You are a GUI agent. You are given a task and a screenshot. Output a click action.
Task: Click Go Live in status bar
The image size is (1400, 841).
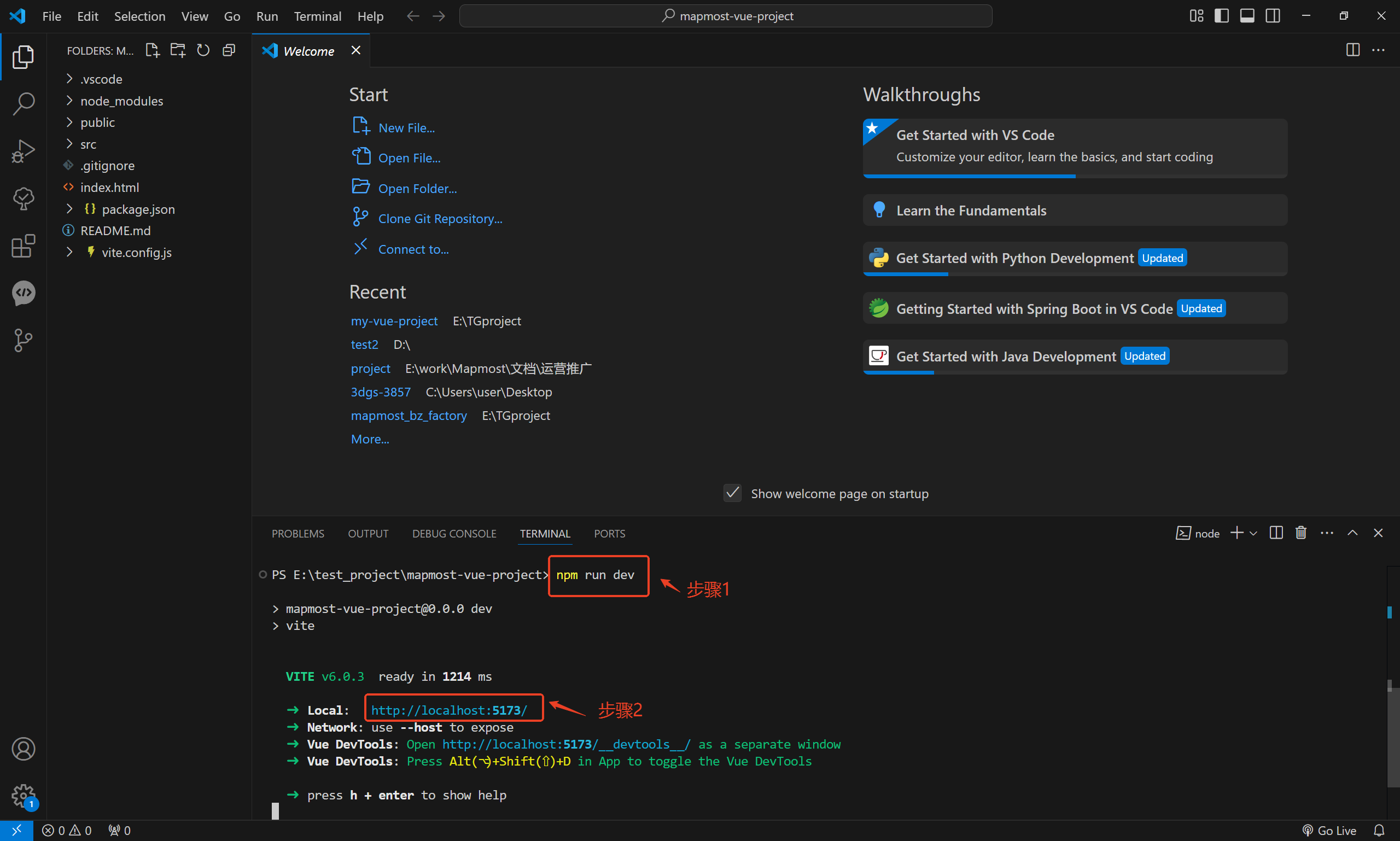tap(1329, 830)
